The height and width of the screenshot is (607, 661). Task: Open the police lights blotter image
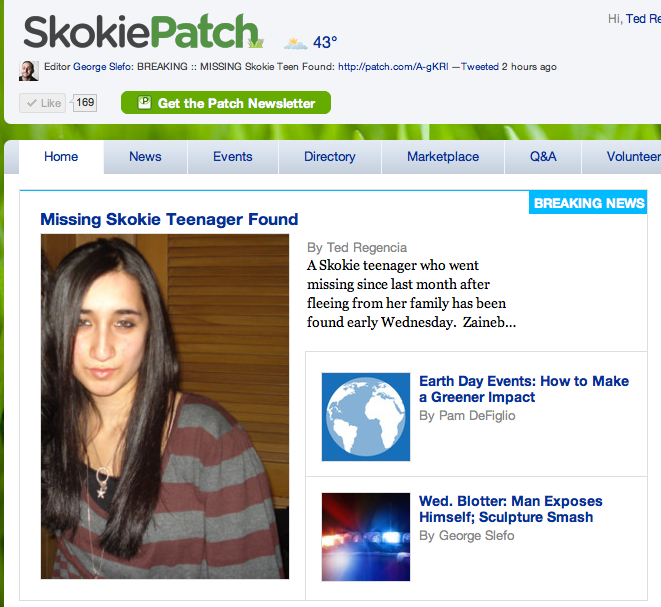tap(366, 537)
